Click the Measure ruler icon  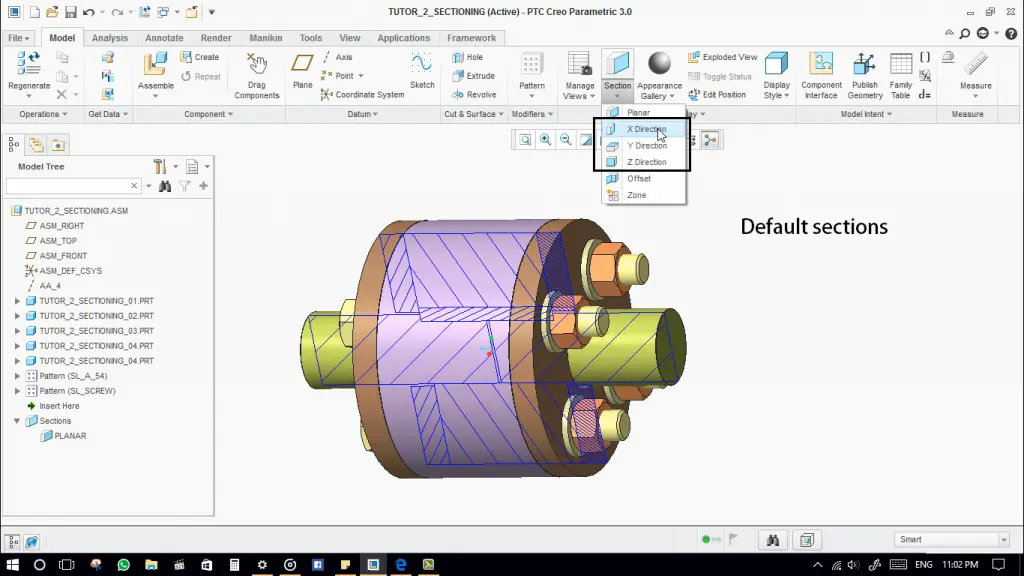click(x=975, y=64)
